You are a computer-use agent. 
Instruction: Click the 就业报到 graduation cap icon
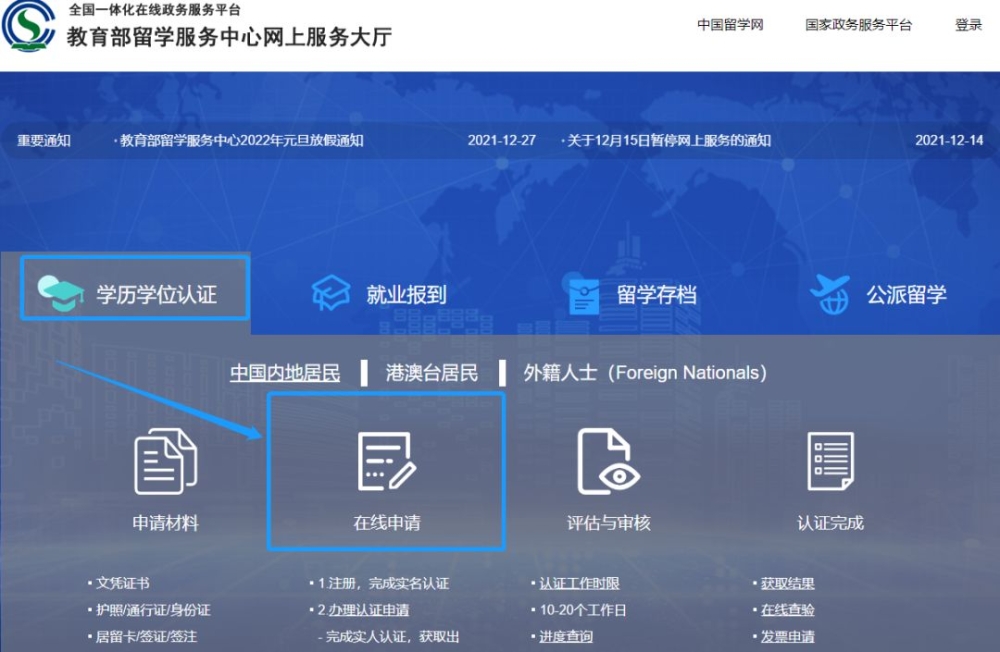330,293
